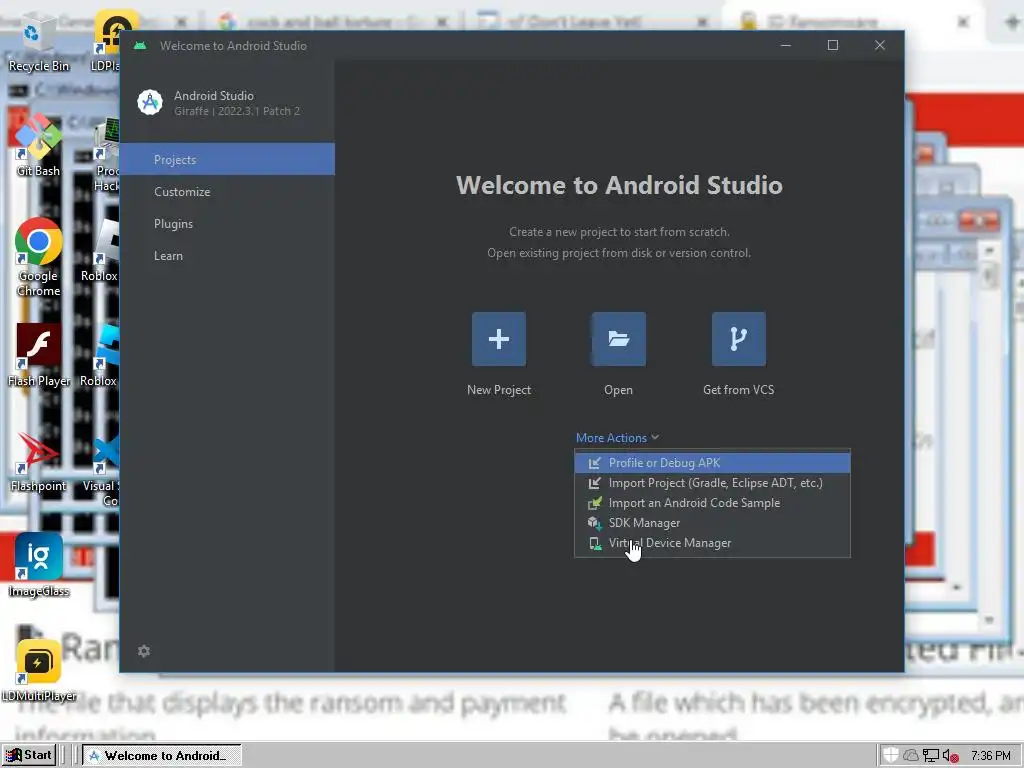Click the Profile or Debug APK icon
This screenshot has height=768, width=1024.
pyautogui.click(x=594, y=463)
